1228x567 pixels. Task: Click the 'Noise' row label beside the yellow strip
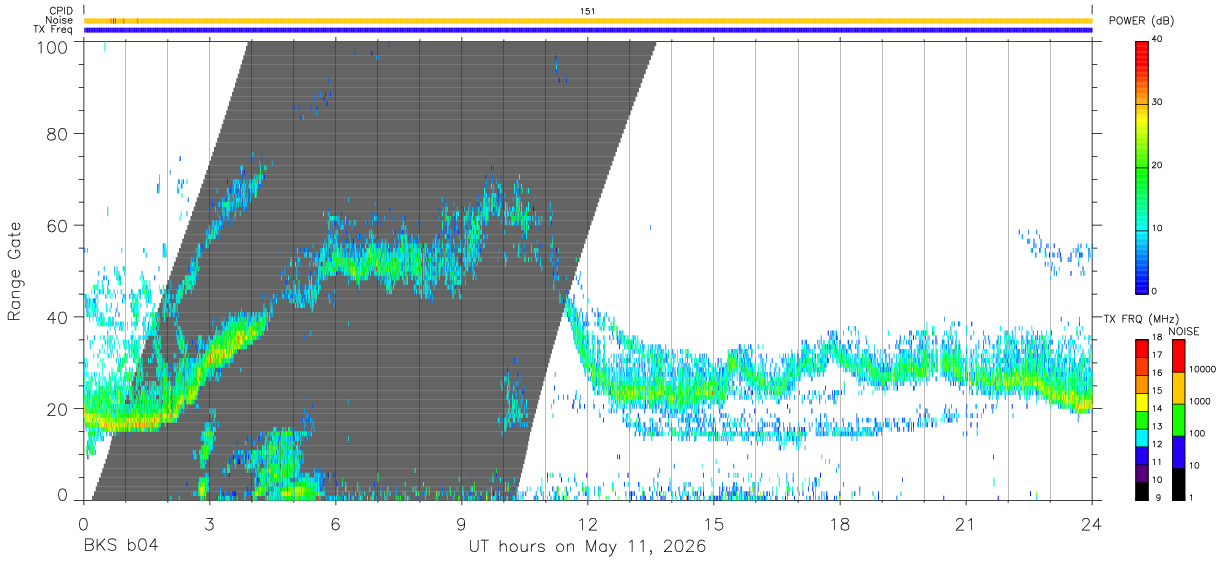59,20
